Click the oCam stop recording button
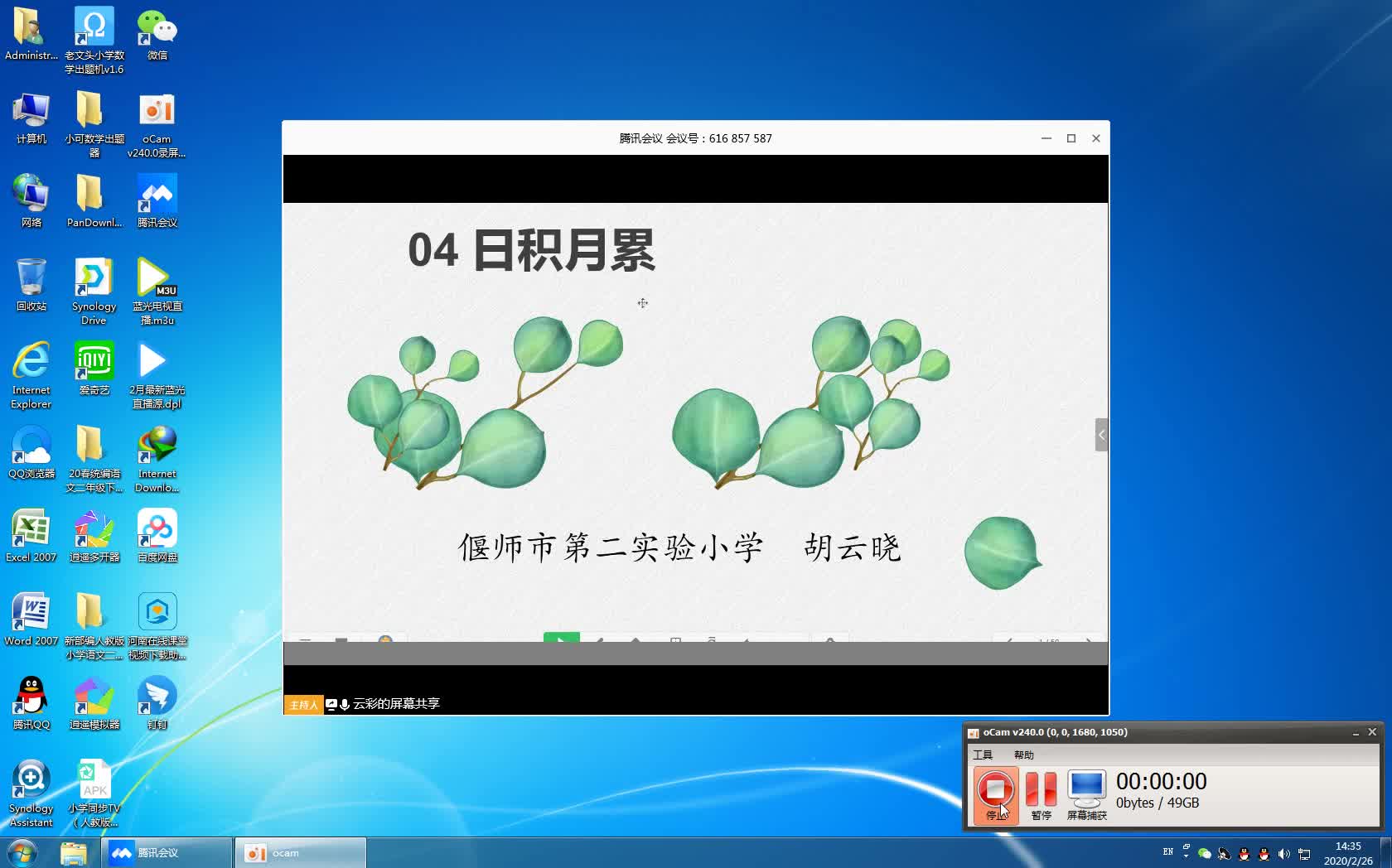This screenshot has width=1392, height=868. (995, 795)
